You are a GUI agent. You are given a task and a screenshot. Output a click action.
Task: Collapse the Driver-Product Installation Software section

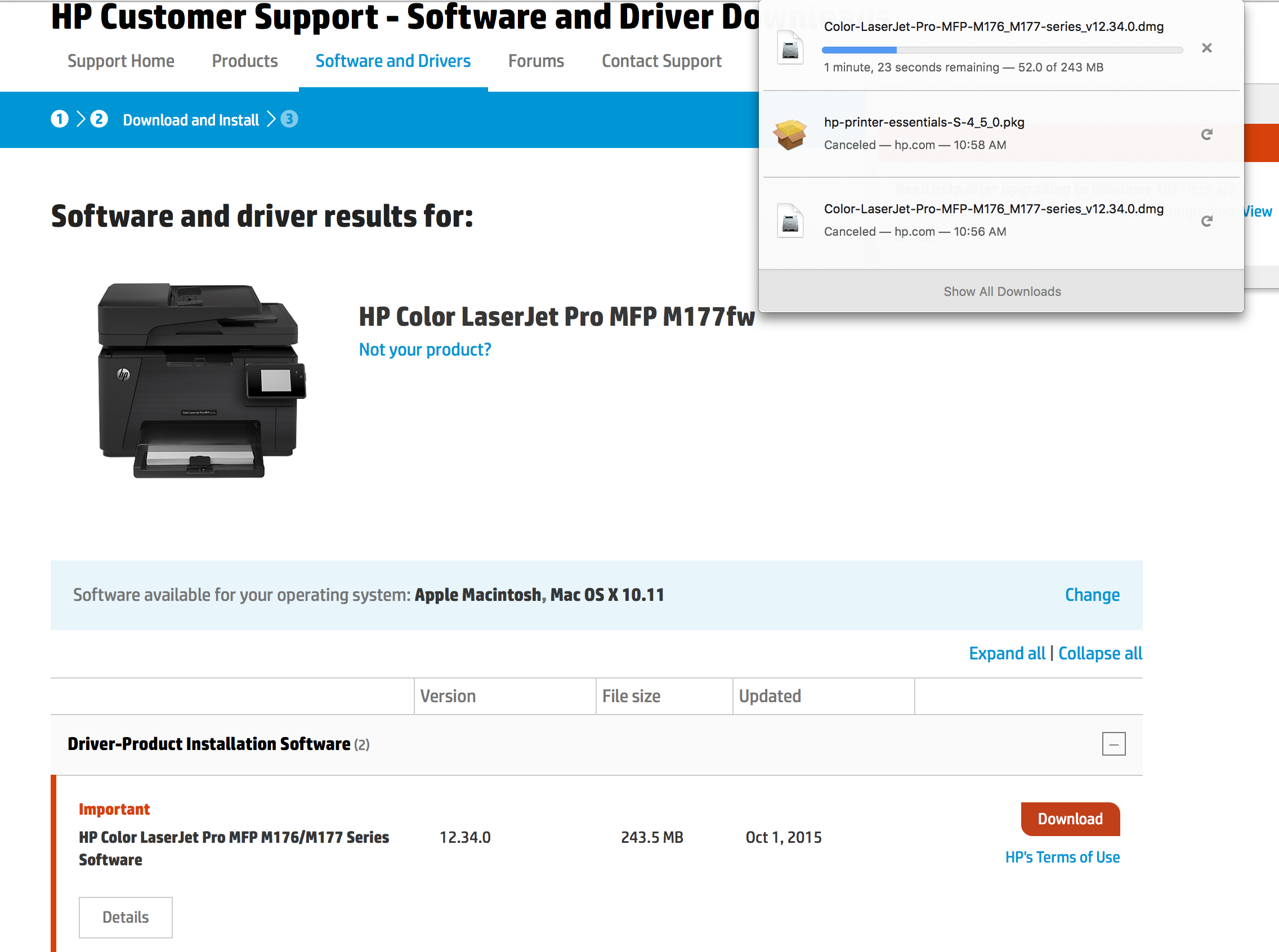click(1113, 743)
